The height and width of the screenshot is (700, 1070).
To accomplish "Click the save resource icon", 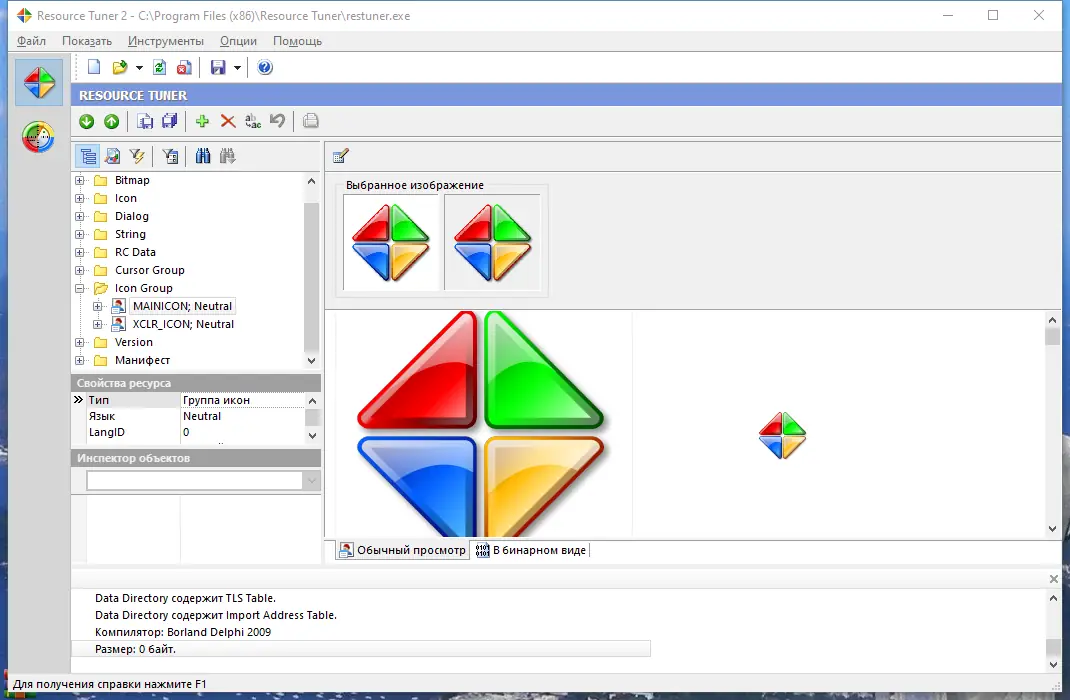I will point(145,121).
